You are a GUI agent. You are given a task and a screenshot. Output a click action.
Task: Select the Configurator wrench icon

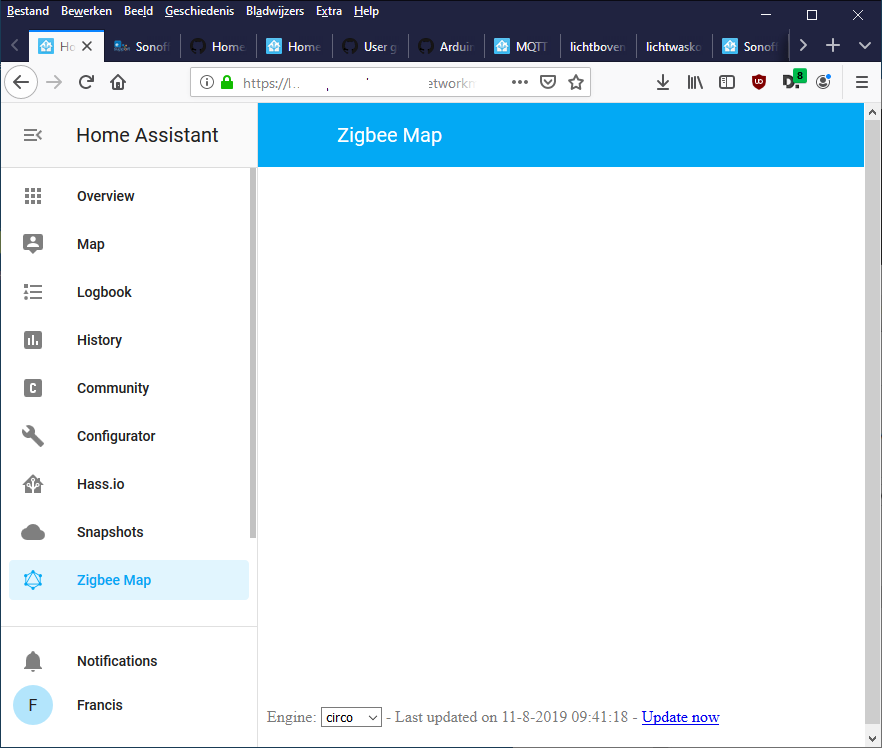coord(33,436)
